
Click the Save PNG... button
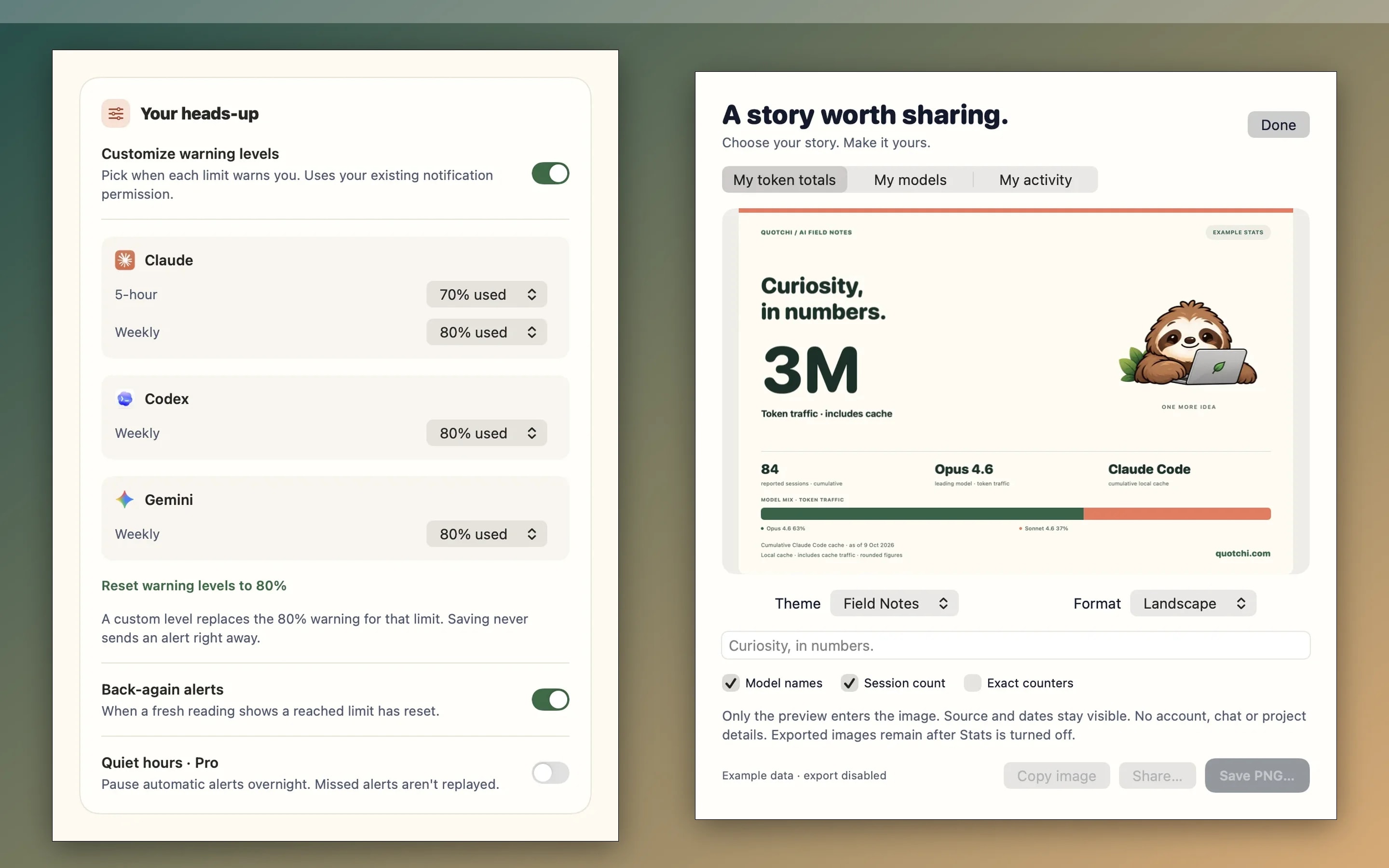(1256, 775)
